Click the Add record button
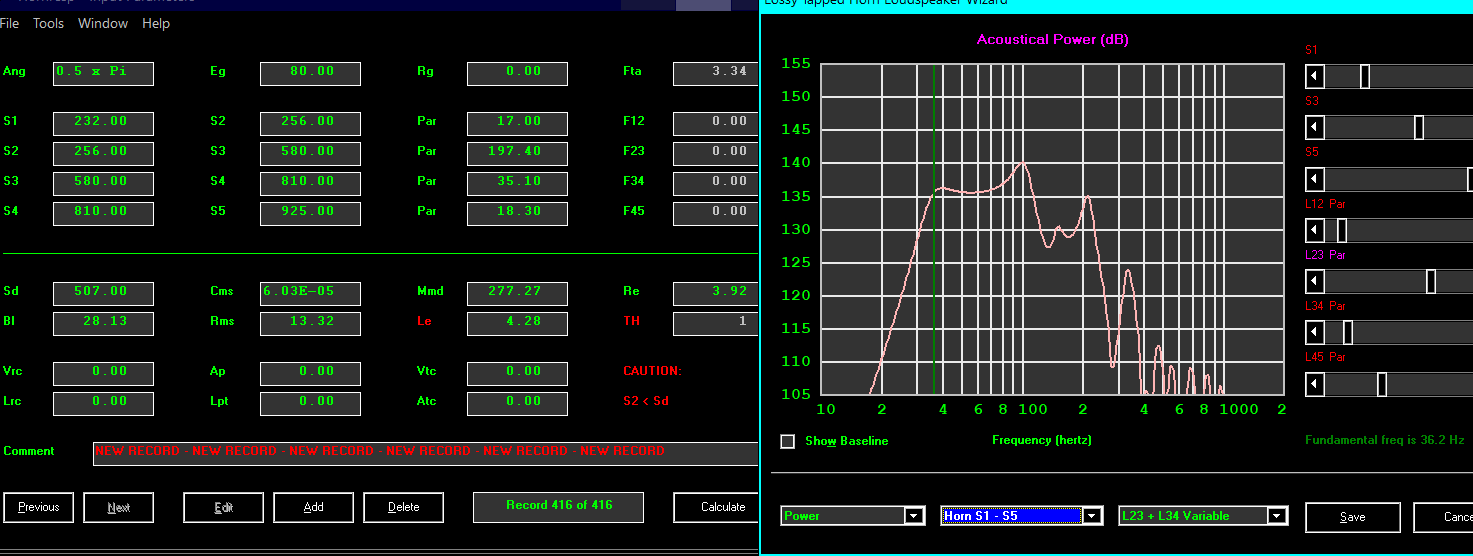 click(313, 507)
